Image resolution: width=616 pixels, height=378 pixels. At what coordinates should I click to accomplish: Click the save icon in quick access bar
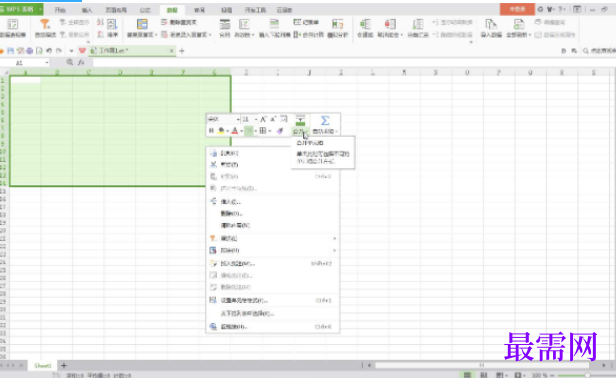11,51
